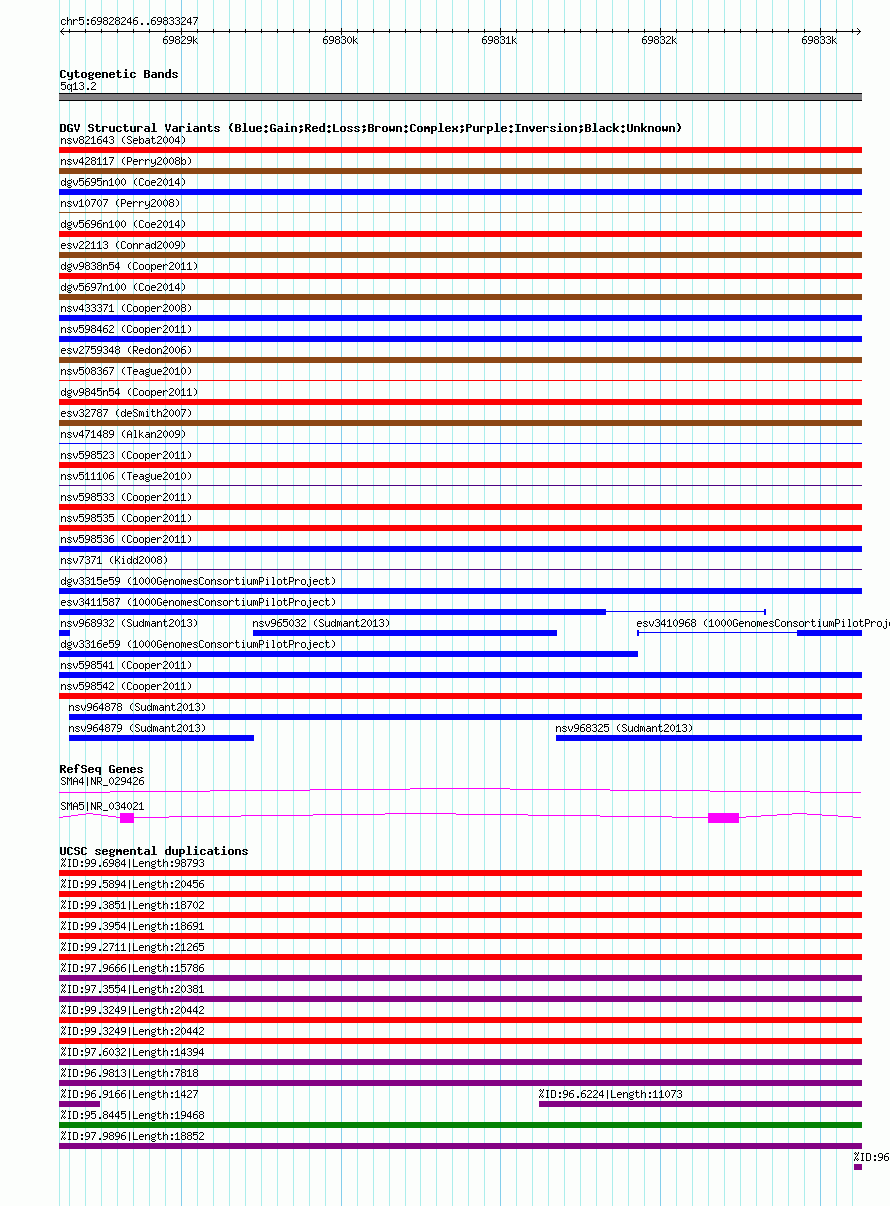
Task: Click the RefSeq Genes track title
Action: tap(101, 769)
